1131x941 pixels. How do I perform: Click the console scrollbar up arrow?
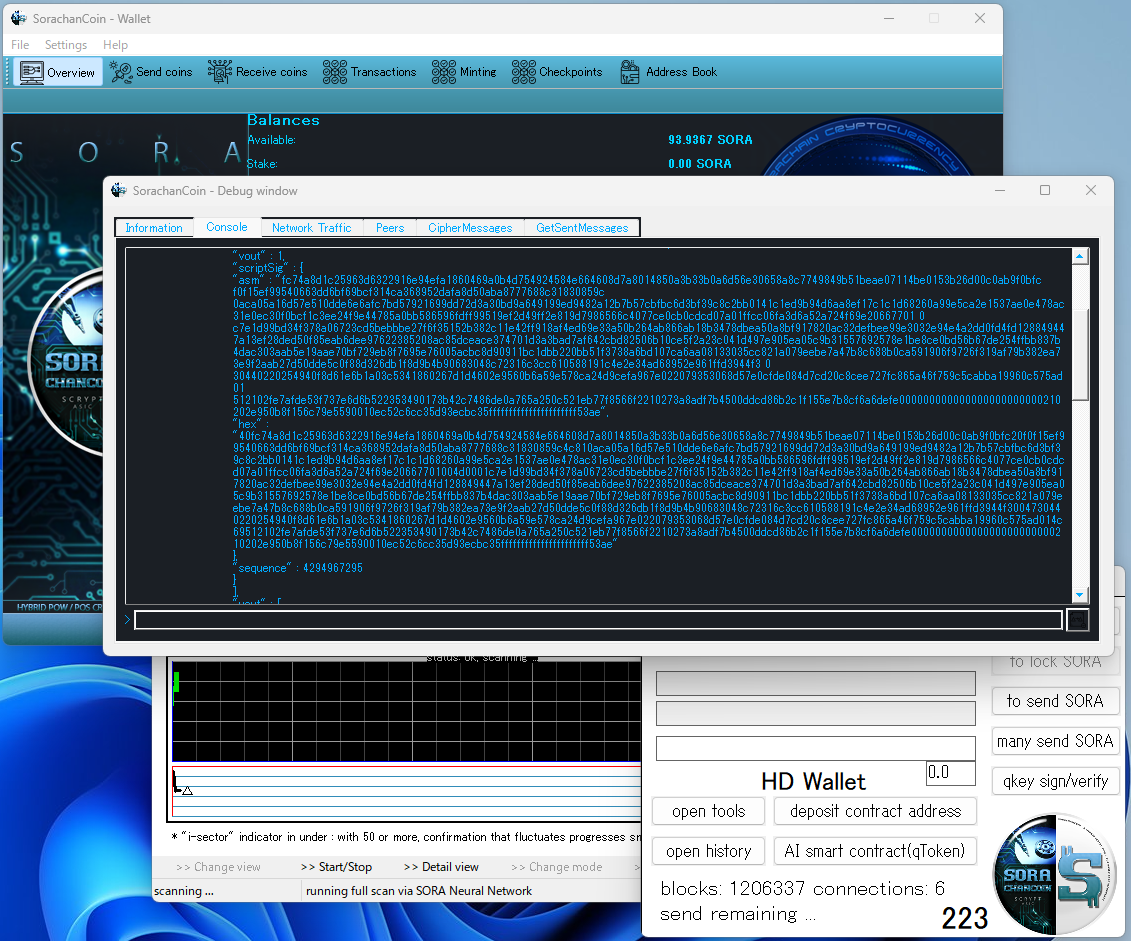[1080, 256]
